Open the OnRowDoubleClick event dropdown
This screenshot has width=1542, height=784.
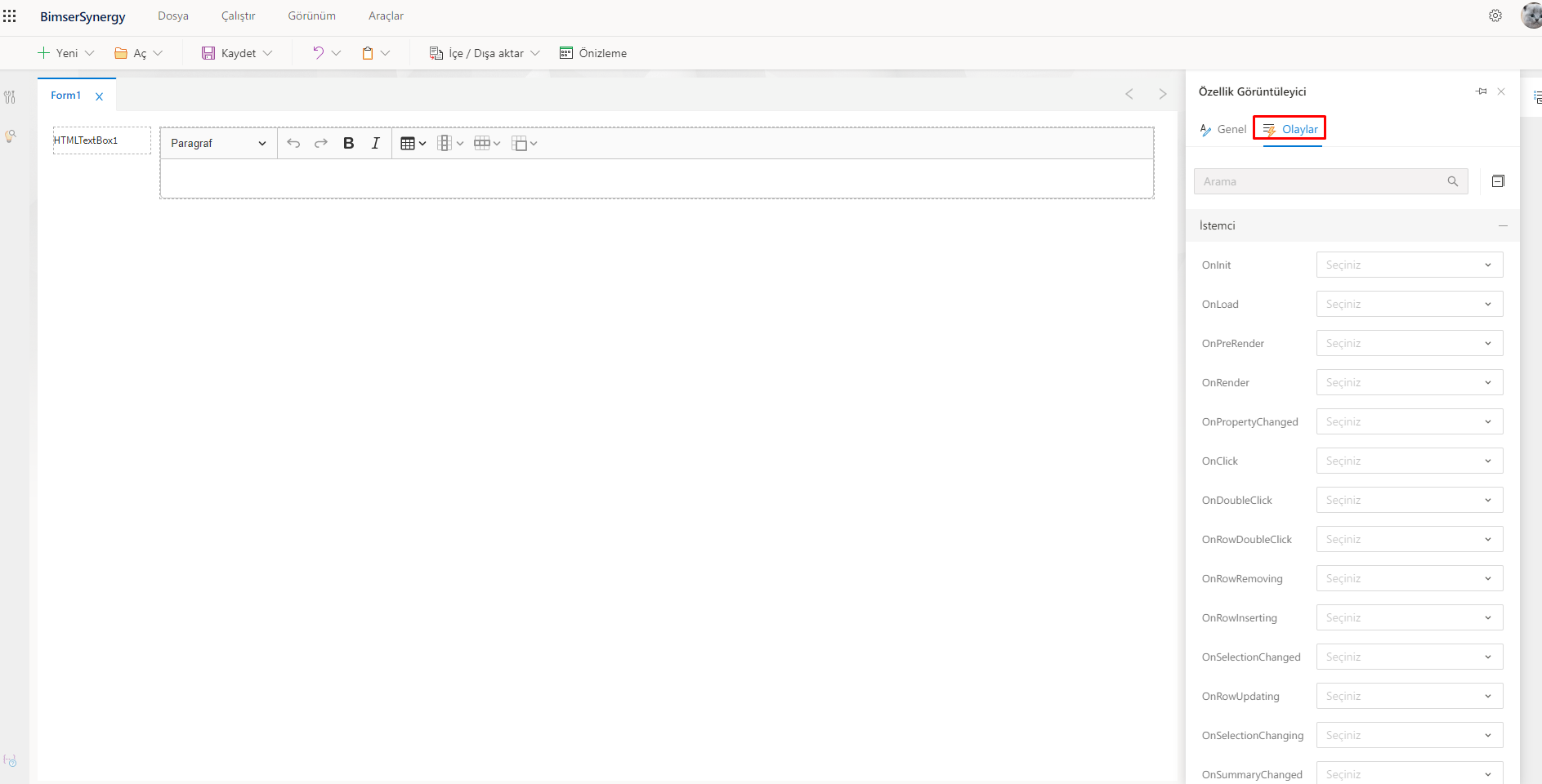(x=1410, y=539)
